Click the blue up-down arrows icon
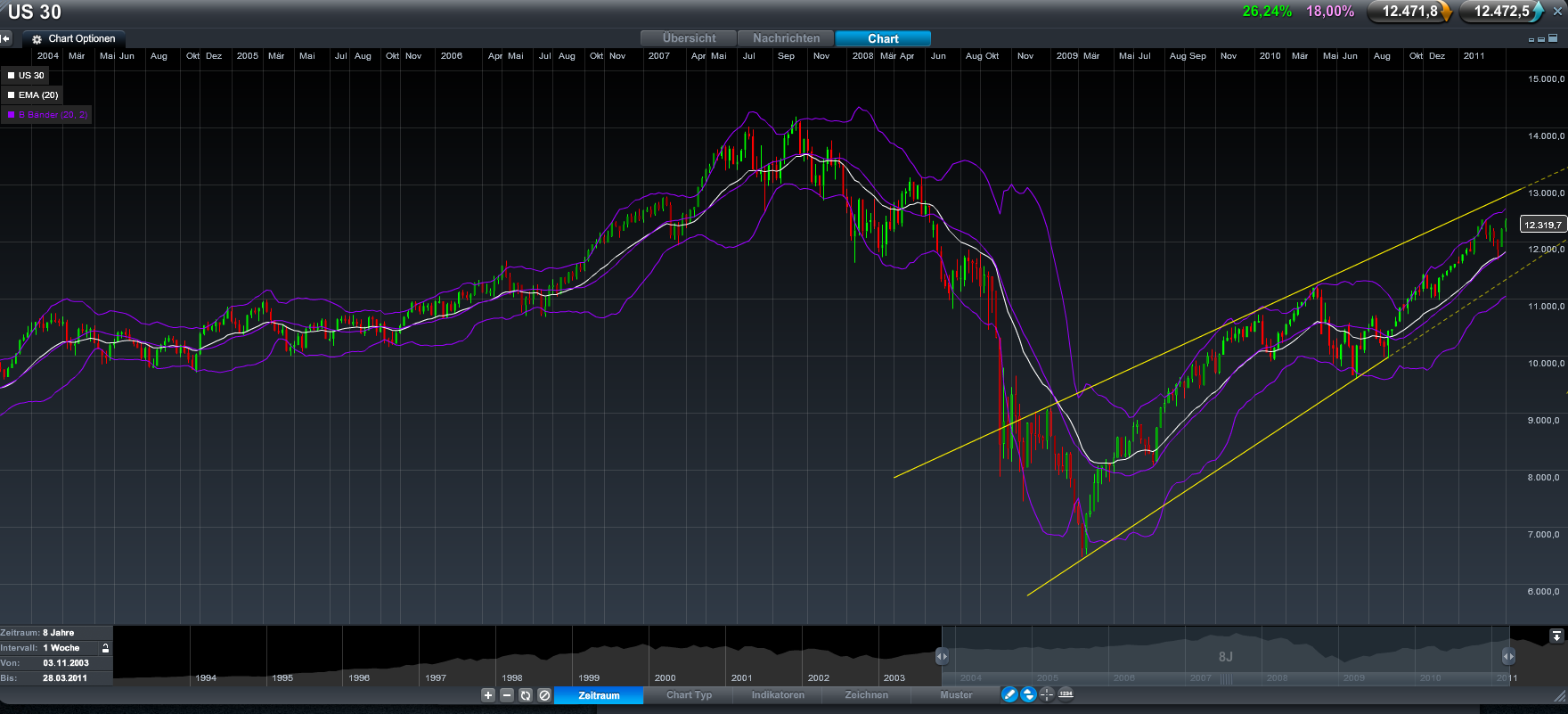 (1028, 694)
